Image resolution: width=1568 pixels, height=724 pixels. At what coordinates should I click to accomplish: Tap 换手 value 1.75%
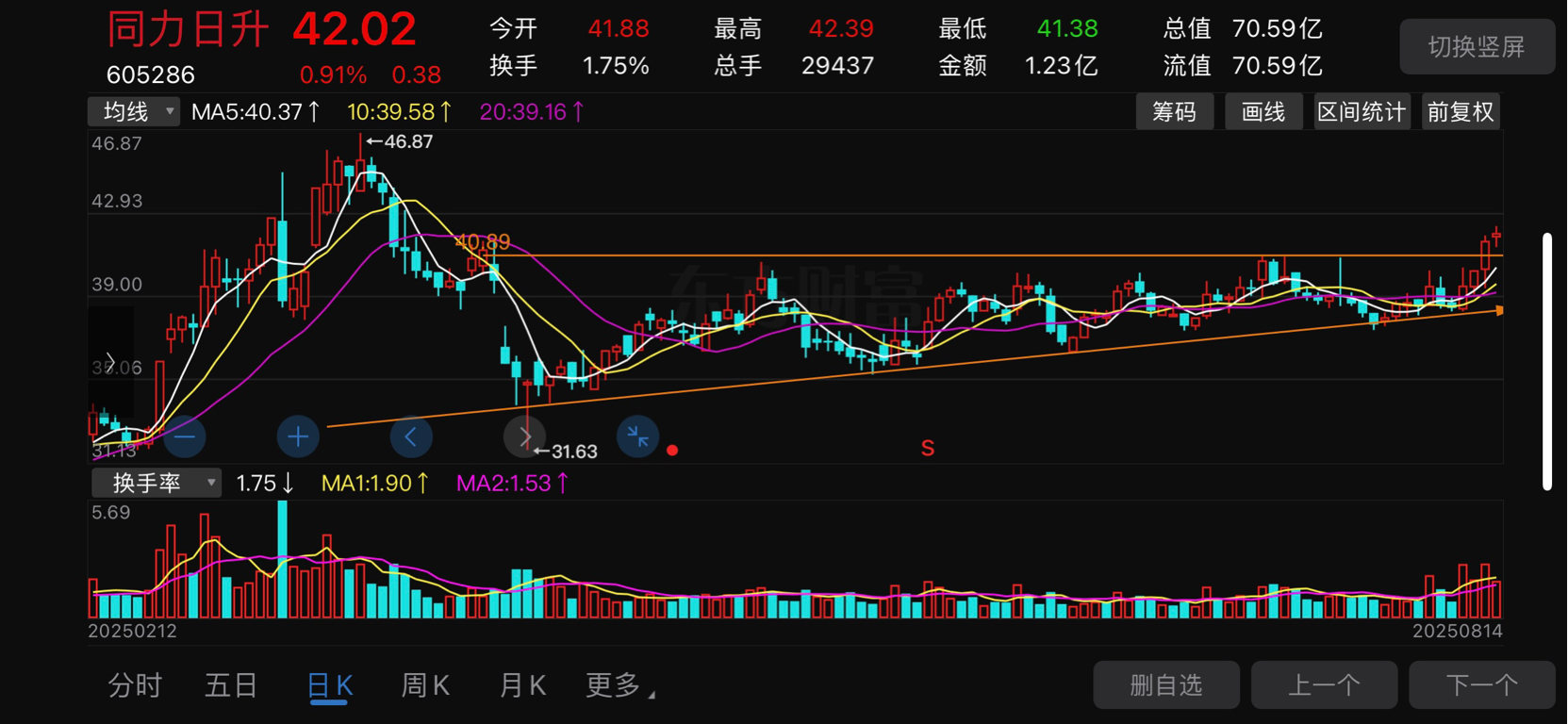(x=616, y=66)
